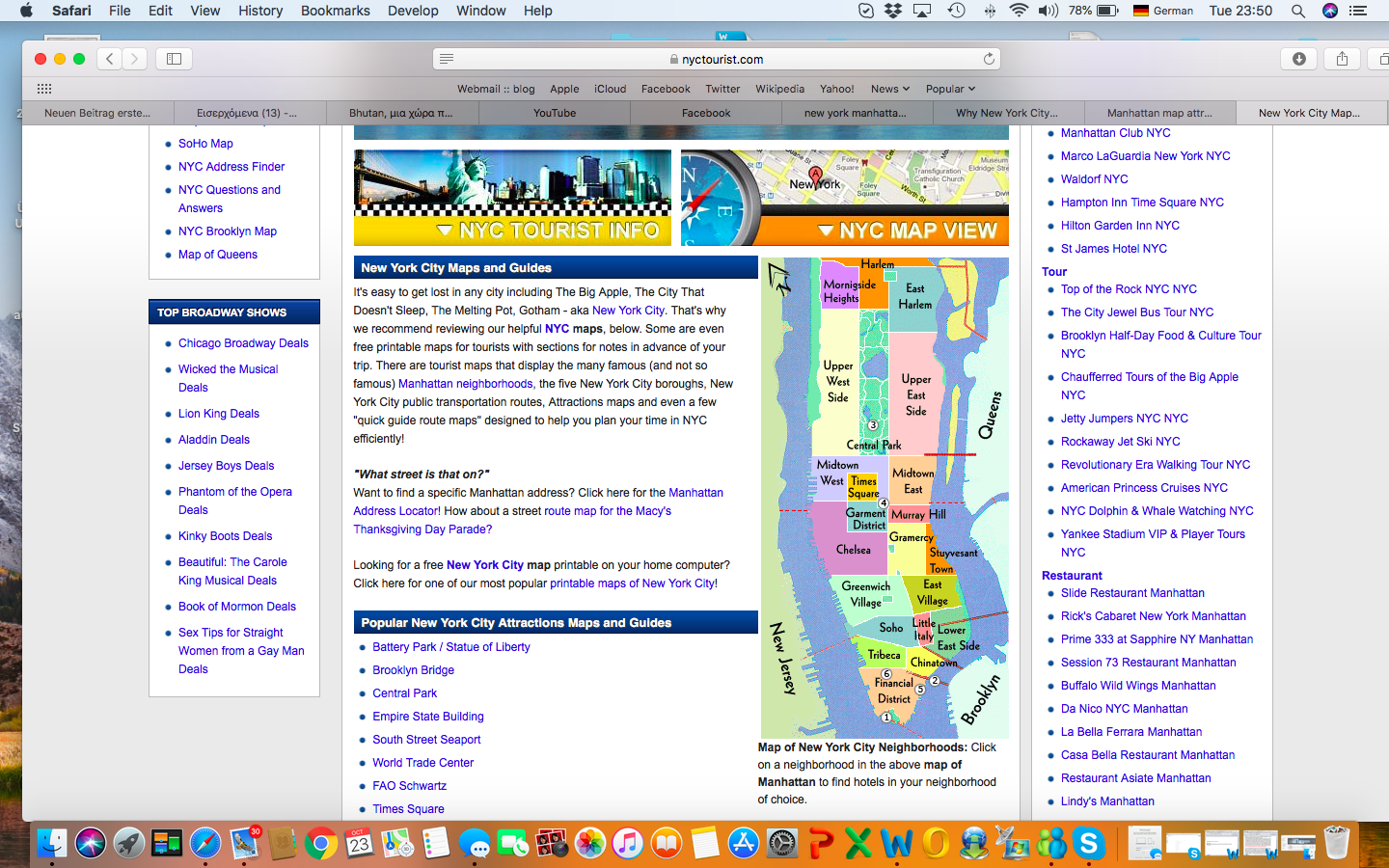Select Upper East Side on the map
This screenshot has height=868, width=1389.
click(x=916, y=394)
